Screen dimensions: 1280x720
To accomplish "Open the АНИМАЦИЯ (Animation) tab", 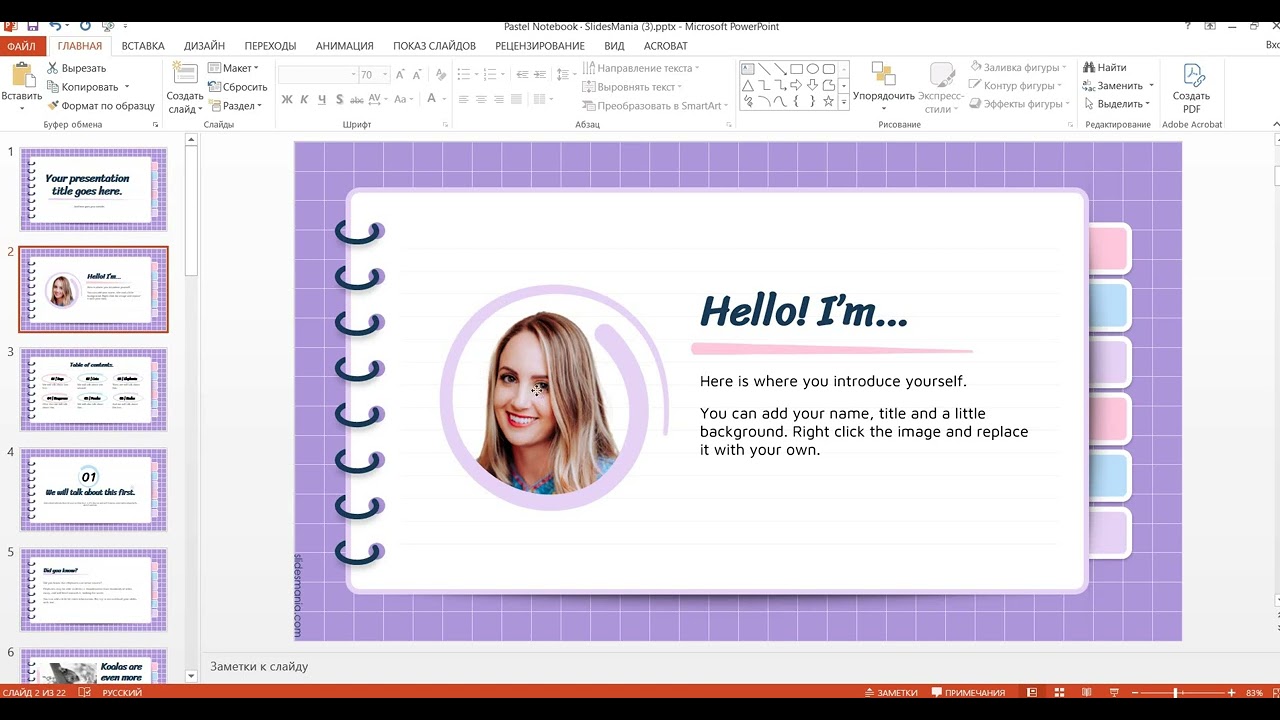I will [344, 46].
